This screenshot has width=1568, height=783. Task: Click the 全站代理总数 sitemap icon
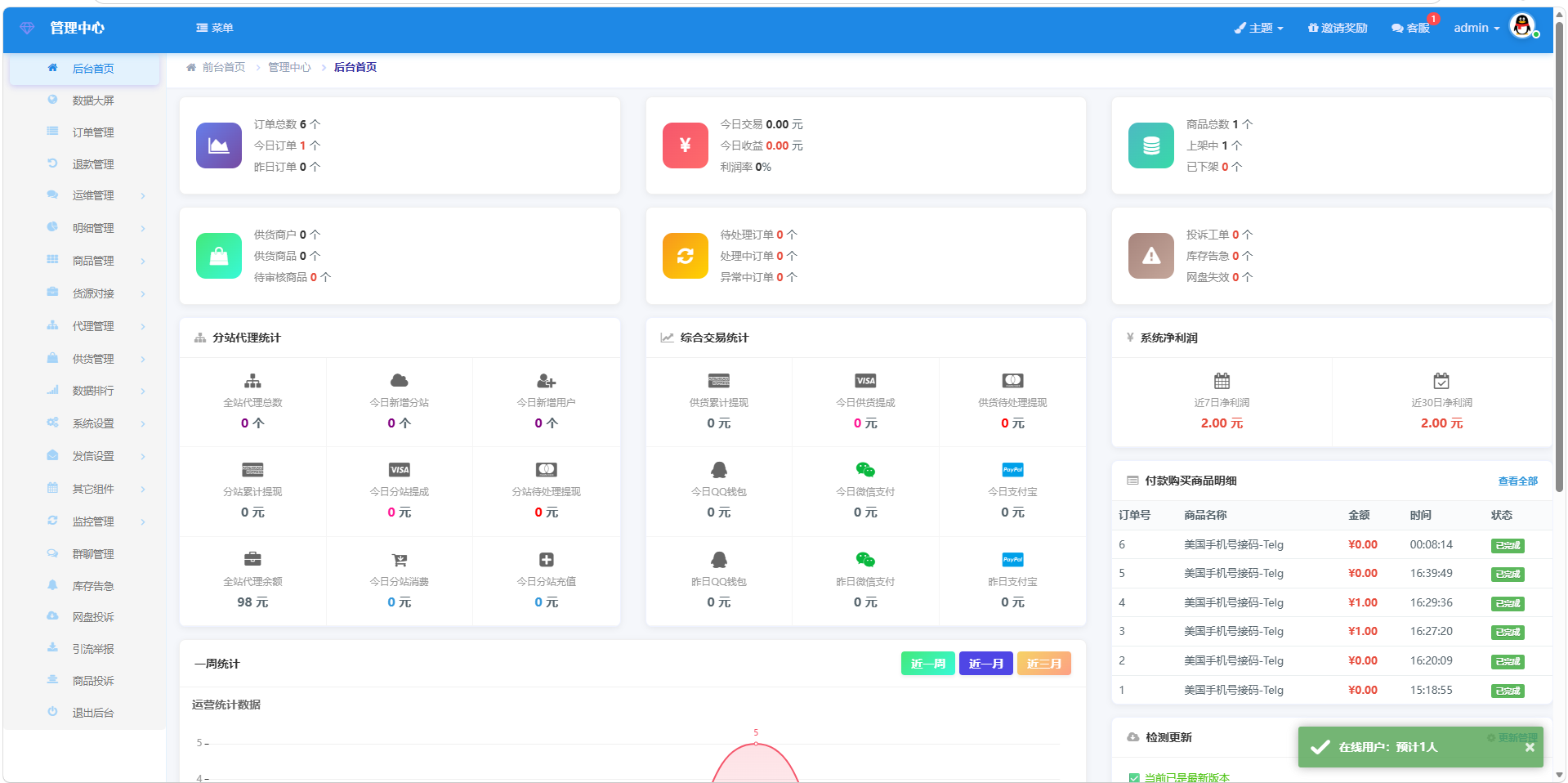click(x=252, y=381)
